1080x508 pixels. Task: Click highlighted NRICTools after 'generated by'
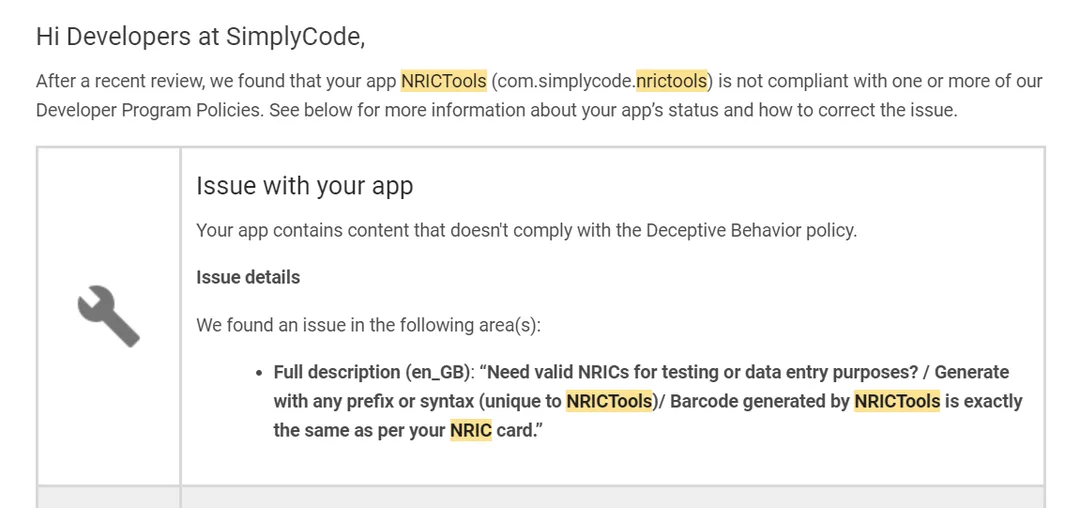tap(897, 401)
